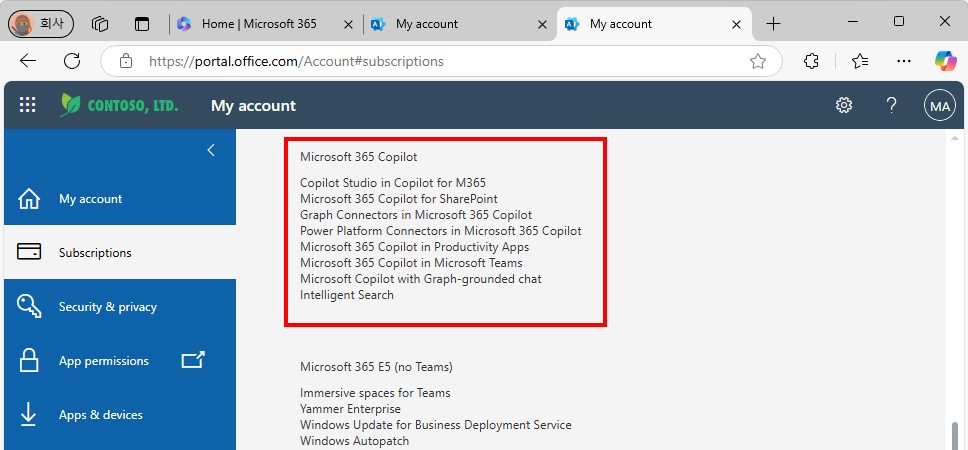
Task: Click the page scrollbar up arrow
Action: point(956,137)
